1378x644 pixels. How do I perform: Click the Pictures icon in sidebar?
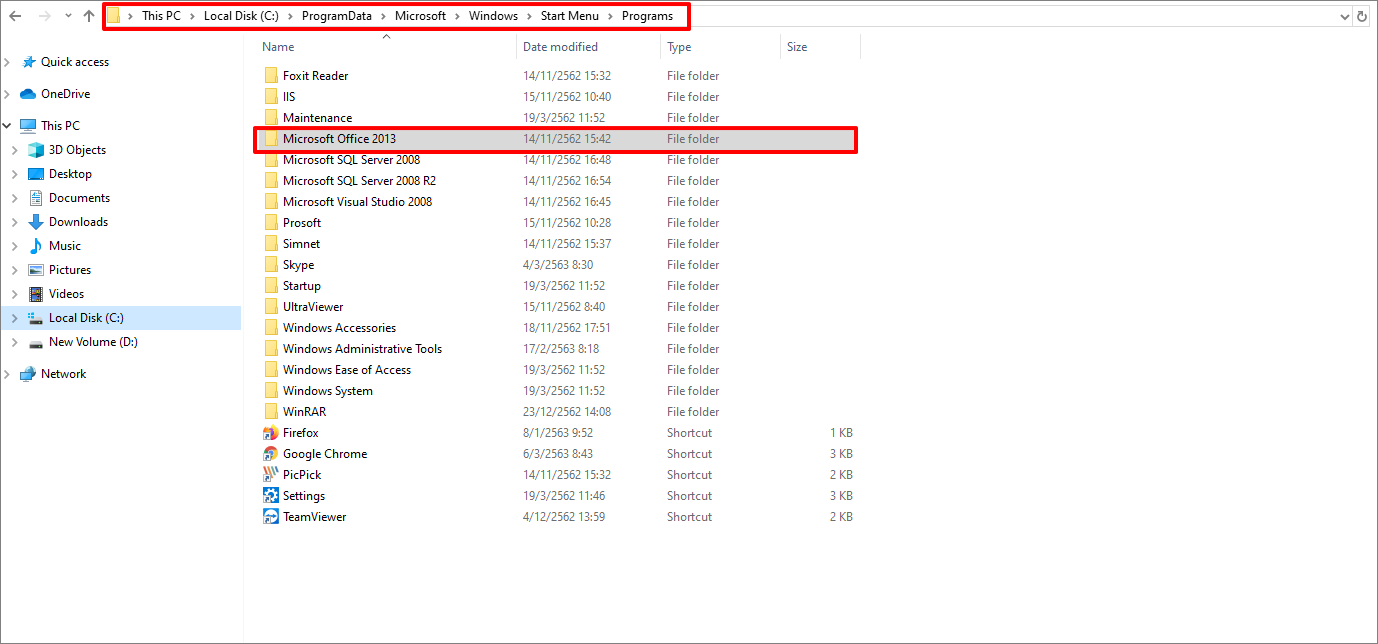pyautogui.click(x=36, y=270)
